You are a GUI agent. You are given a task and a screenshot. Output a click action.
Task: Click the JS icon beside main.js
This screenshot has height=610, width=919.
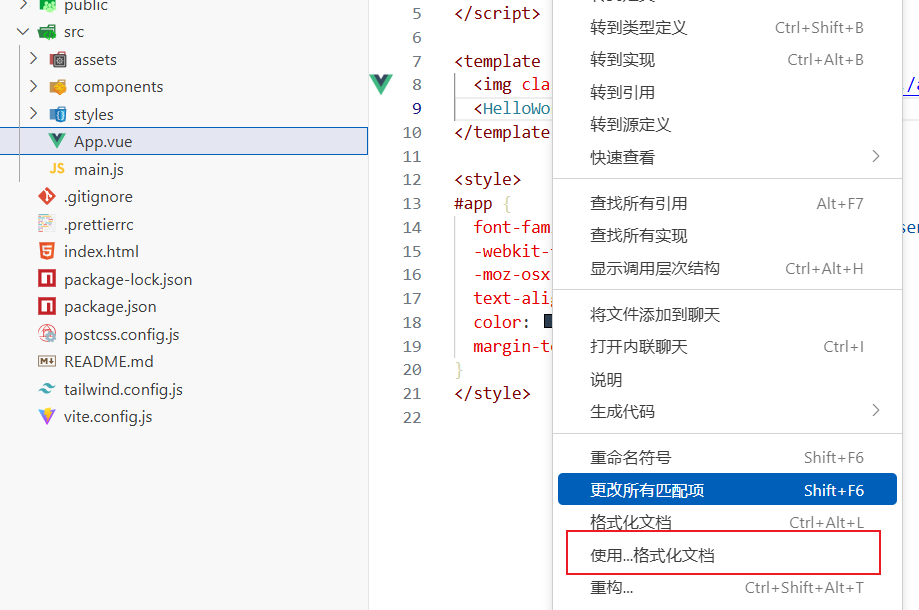[x=57, y=169]
